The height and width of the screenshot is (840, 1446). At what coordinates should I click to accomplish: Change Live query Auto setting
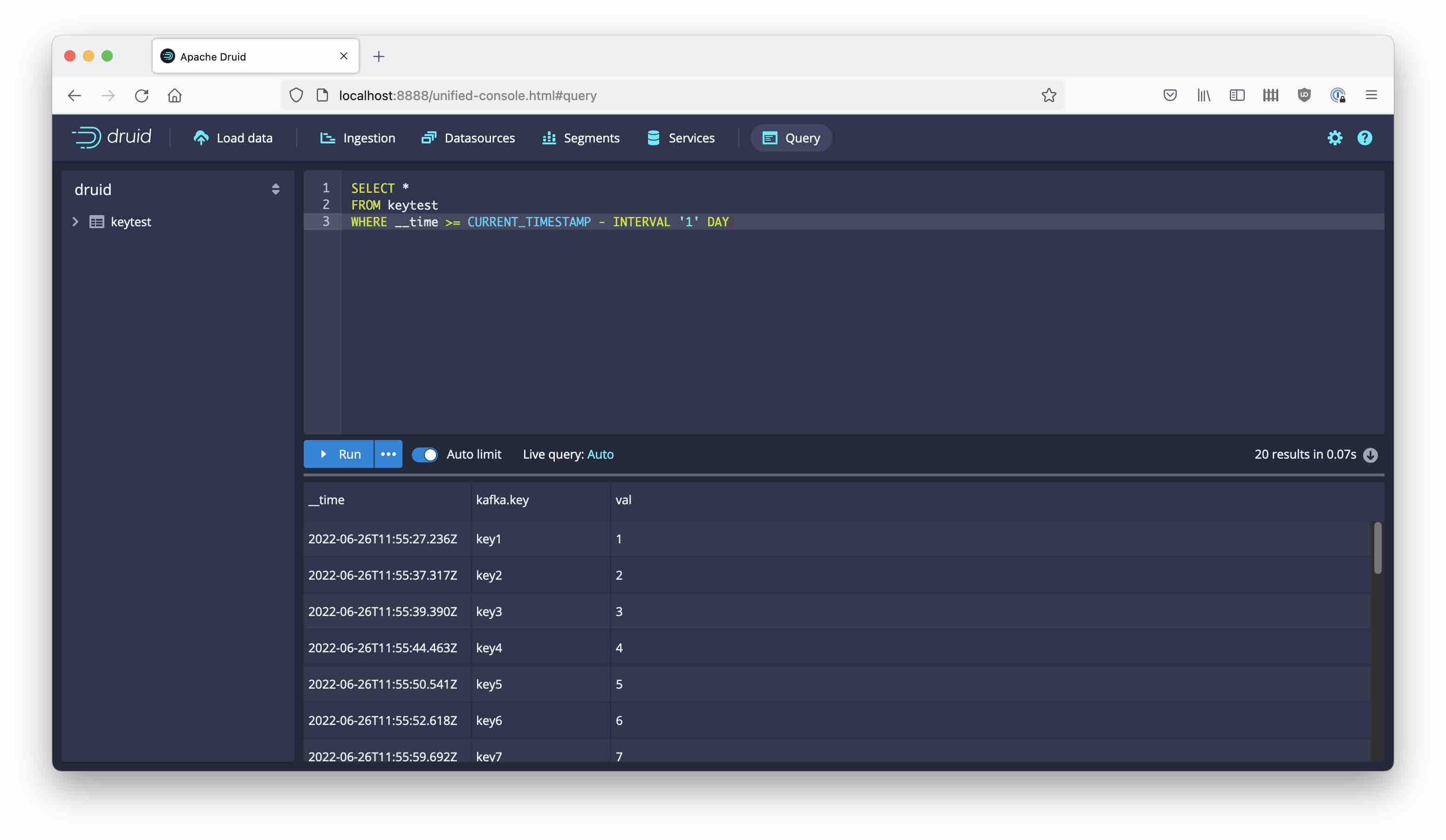tap(600, 454)
